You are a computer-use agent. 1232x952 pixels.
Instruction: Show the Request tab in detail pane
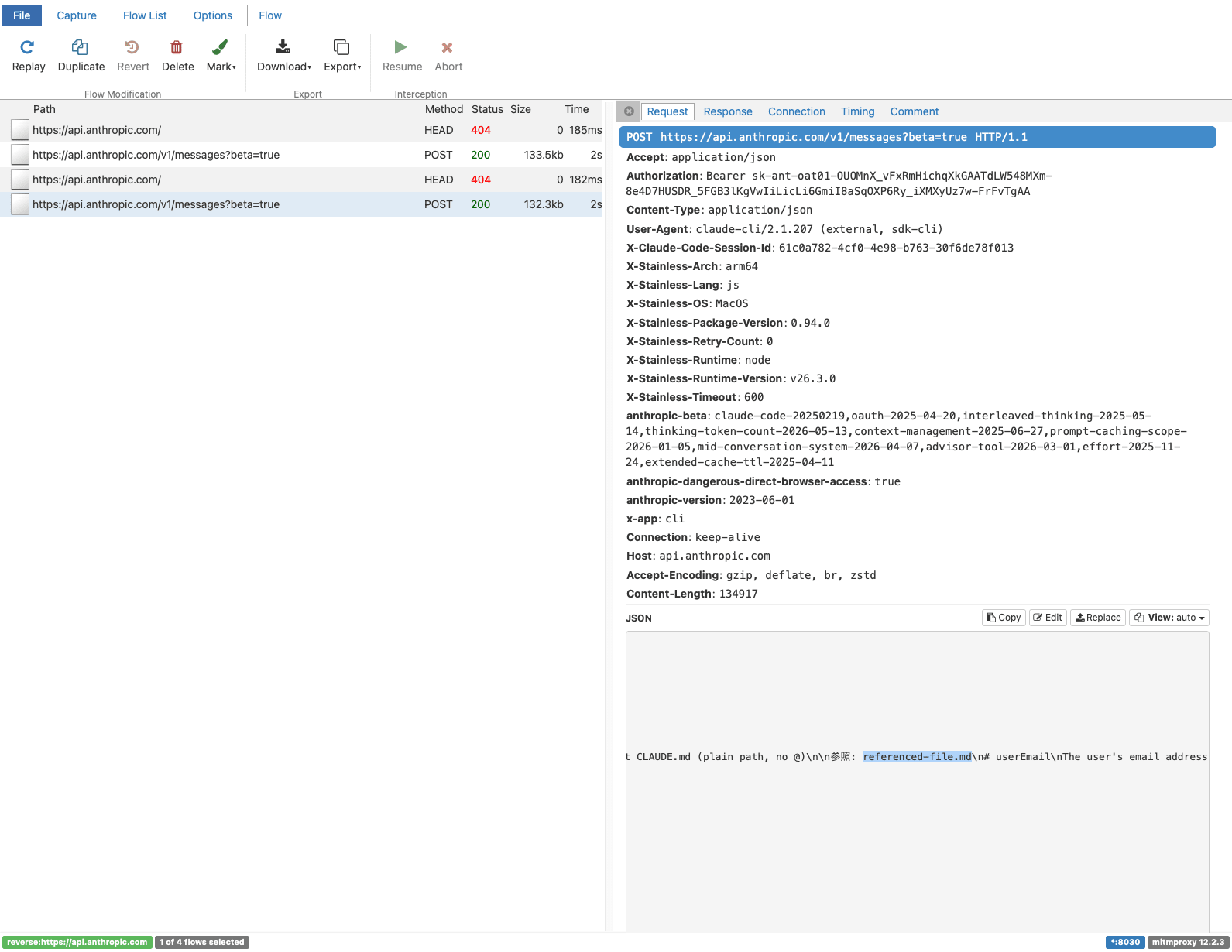667,111
